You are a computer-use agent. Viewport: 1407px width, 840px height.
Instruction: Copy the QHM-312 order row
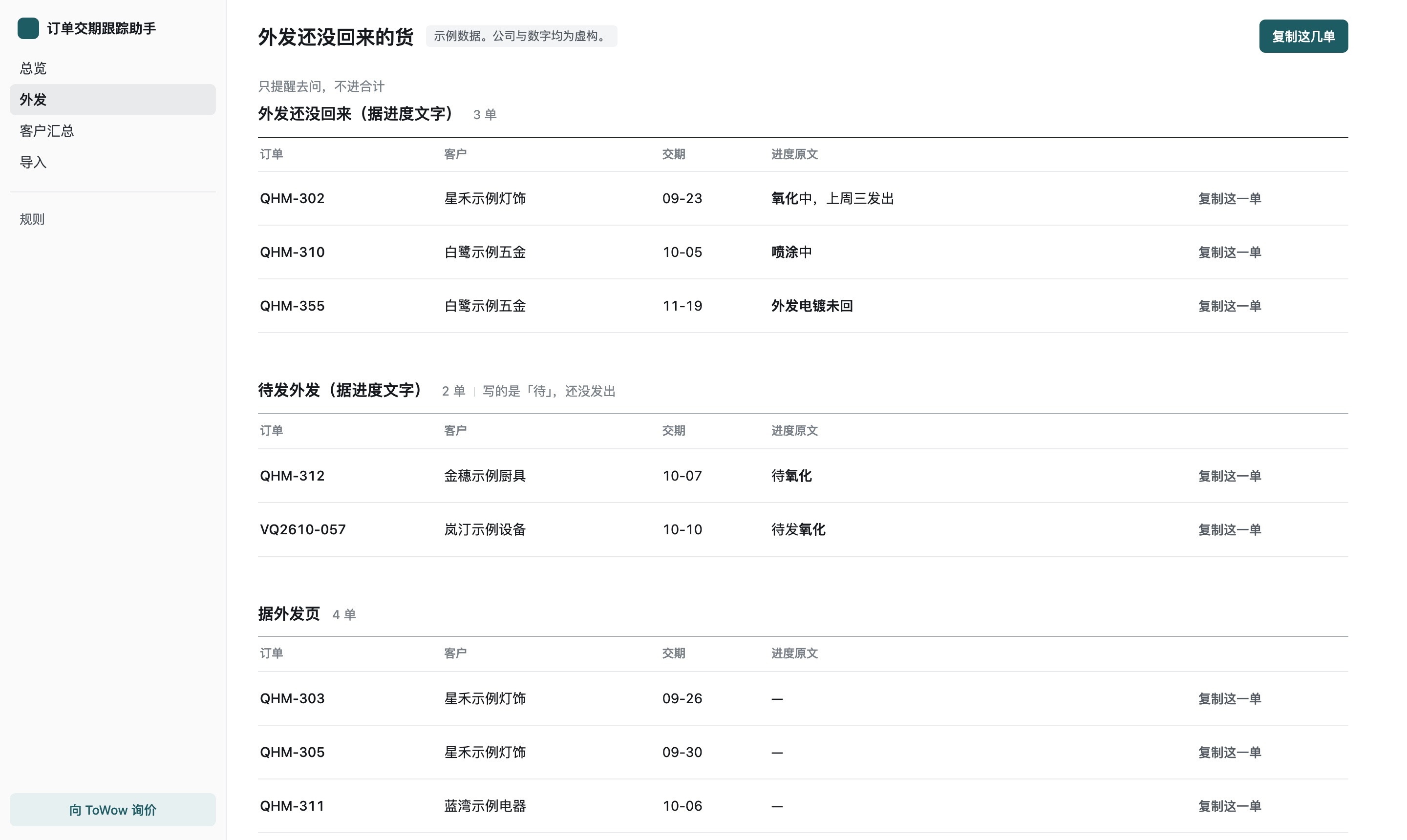[x=1229, y=476]
